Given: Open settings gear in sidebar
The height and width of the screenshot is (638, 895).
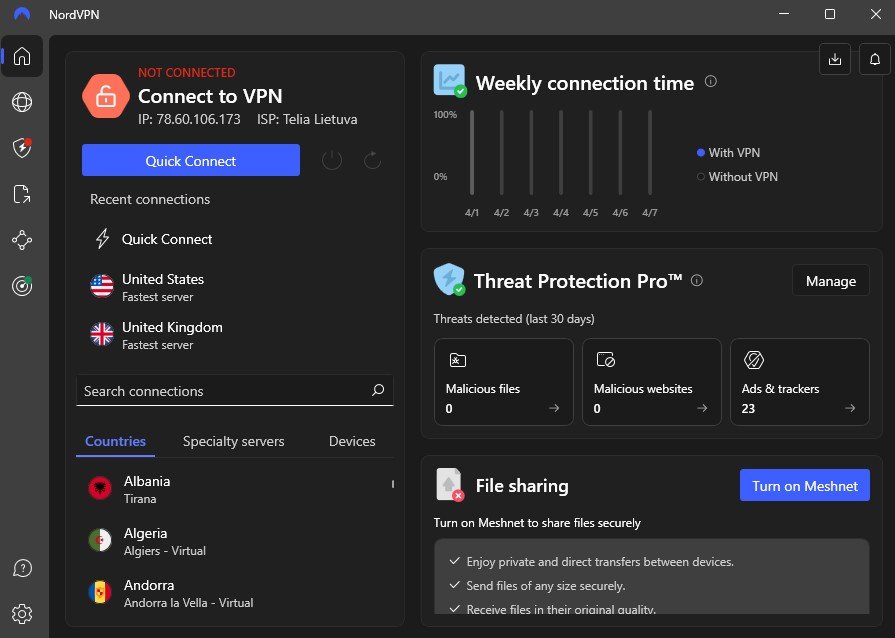Looking at the screenshot, I should click(x=22, y=614).
